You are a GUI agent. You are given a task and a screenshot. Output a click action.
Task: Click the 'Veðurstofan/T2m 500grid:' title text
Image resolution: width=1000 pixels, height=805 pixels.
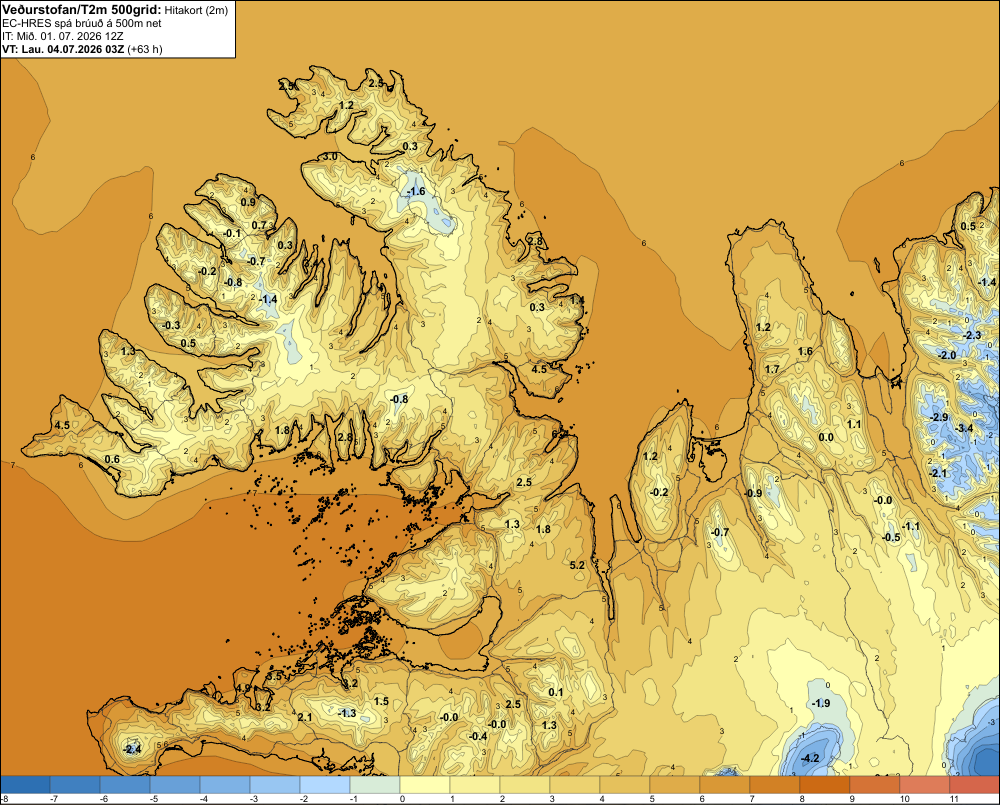click(x=82, y=9)
